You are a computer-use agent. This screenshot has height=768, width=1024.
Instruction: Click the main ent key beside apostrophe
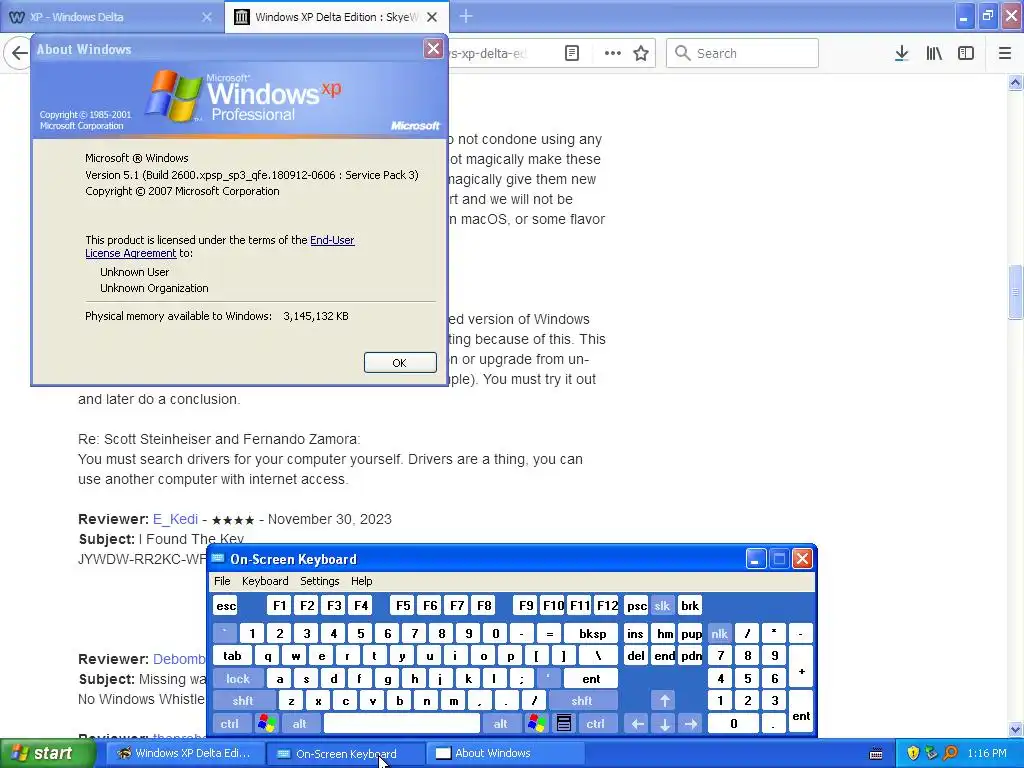point(591,679)
